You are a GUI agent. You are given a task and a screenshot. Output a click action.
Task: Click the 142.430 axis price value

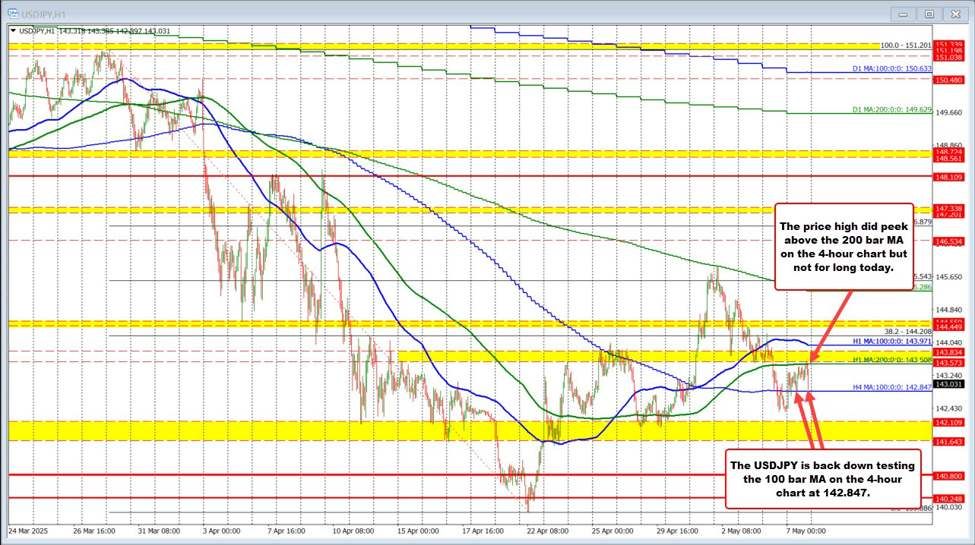pyautogui.click(x=949, y=409)
